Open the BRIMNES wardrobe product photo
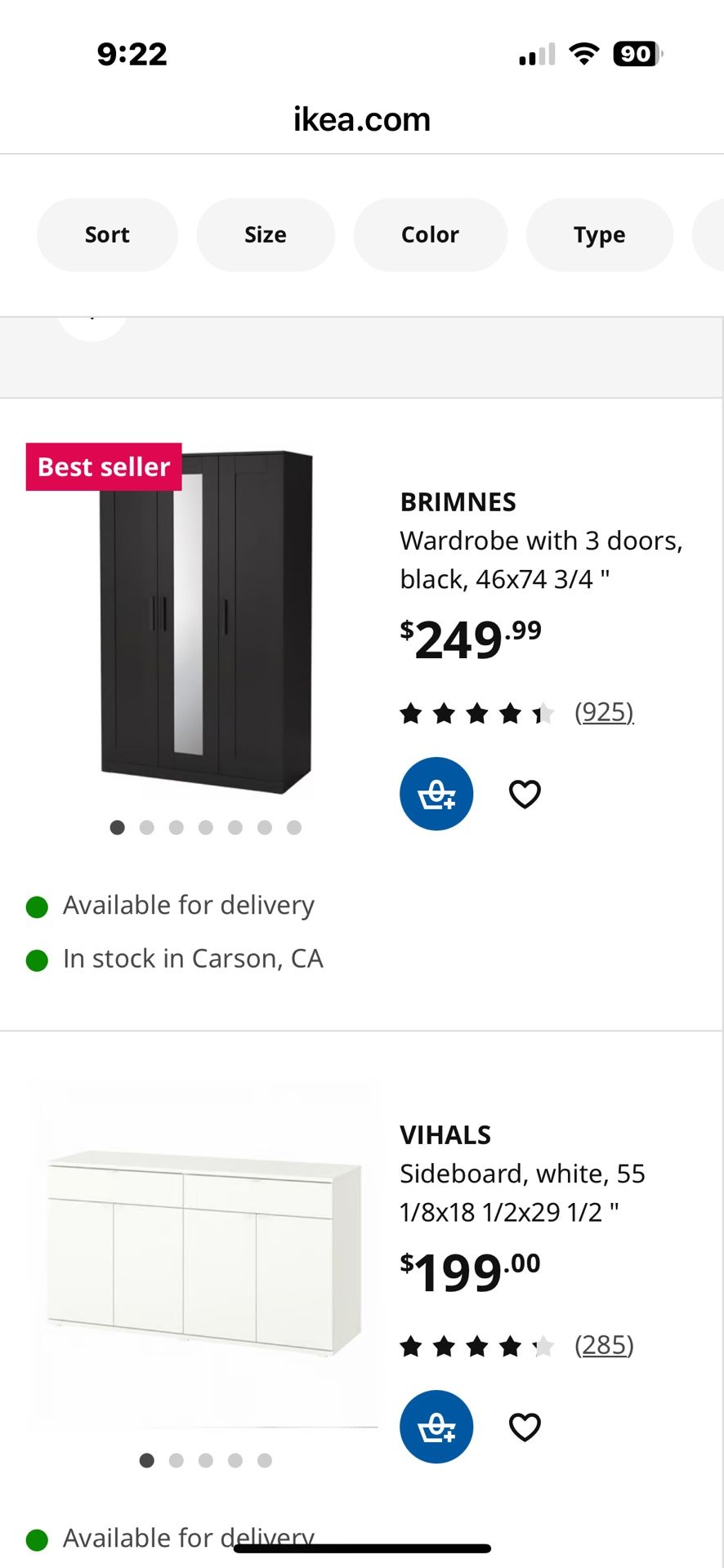This screenshot has height=1568, width=724. pos(204,621)
